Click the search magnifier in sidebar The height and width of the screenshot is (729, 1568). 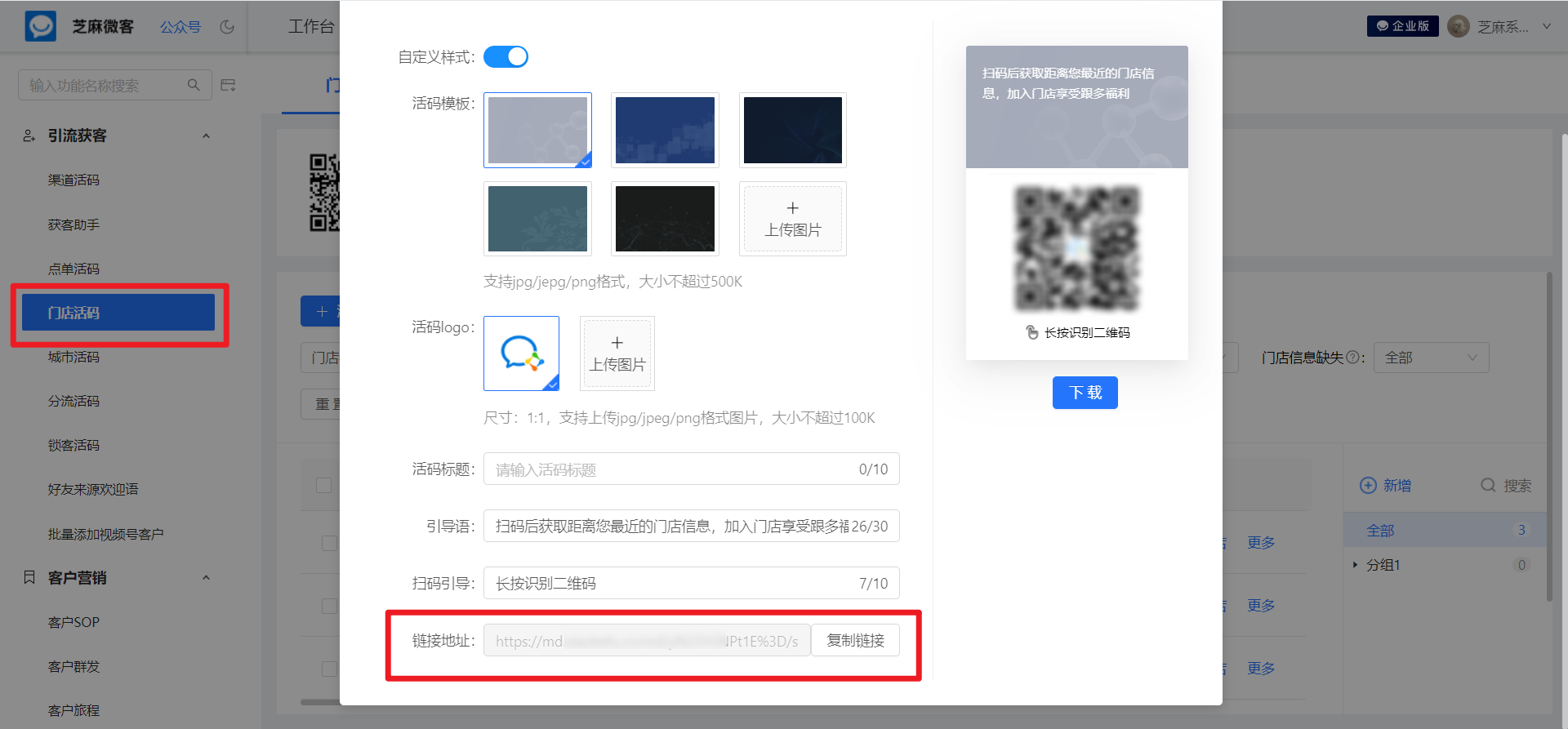tap(194, 85)
